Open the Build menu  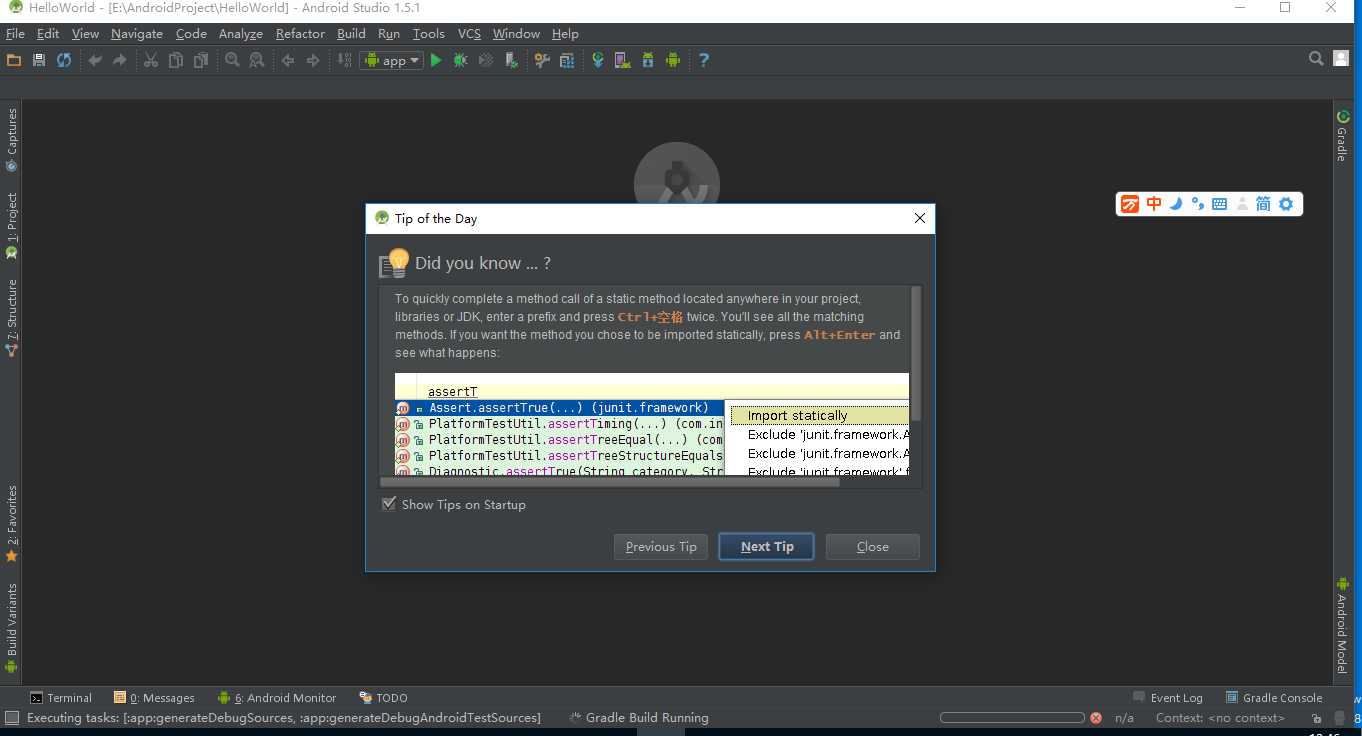[351, 33]
